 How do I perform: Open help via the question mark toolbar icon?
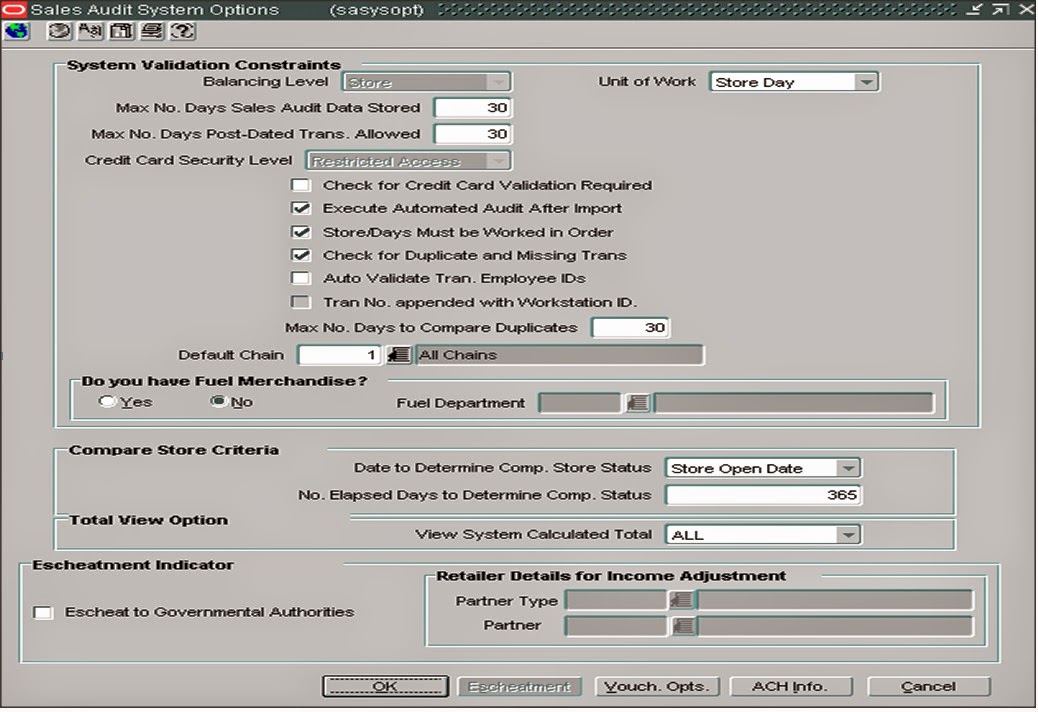tap(182, 31)
